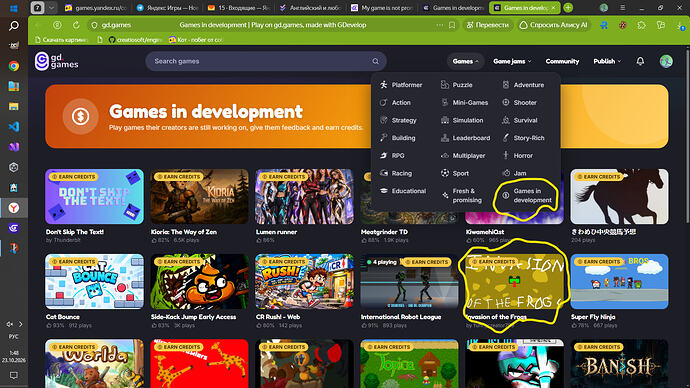The width and height of the screenshot is (690, 388).
Task: Open Windows search on taskbar
Action: click(14, 26)
